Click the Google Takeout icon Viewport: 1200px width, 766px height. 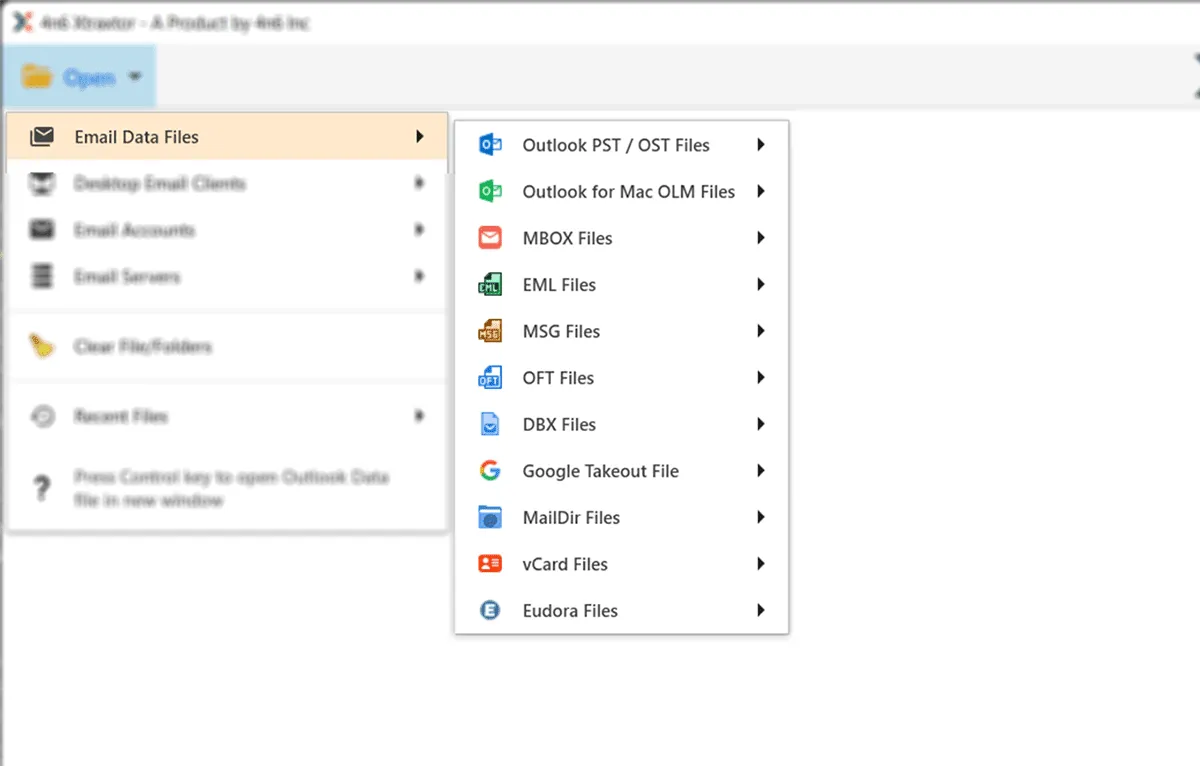pos(489,470)
